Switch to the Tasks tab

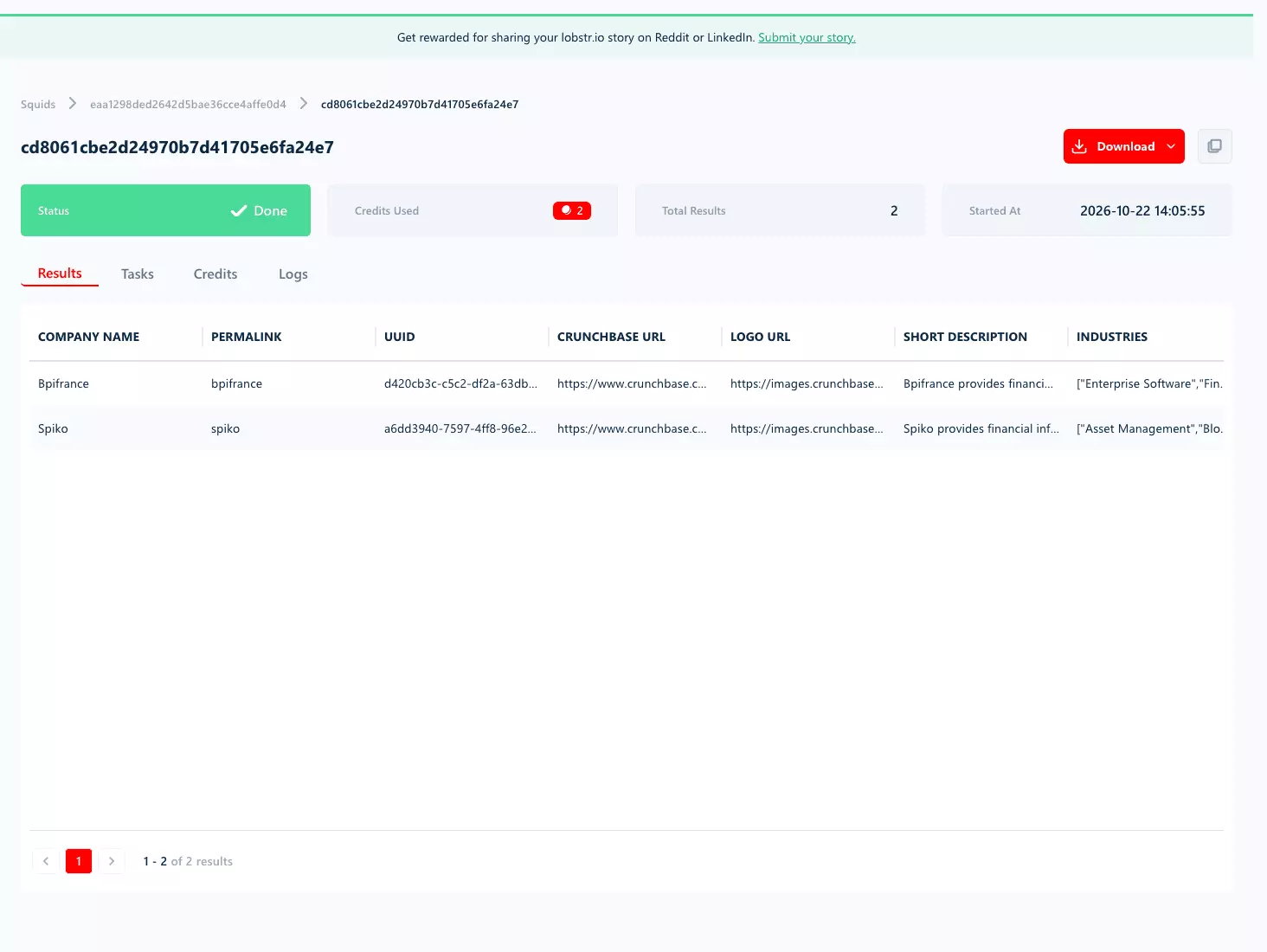138,273
